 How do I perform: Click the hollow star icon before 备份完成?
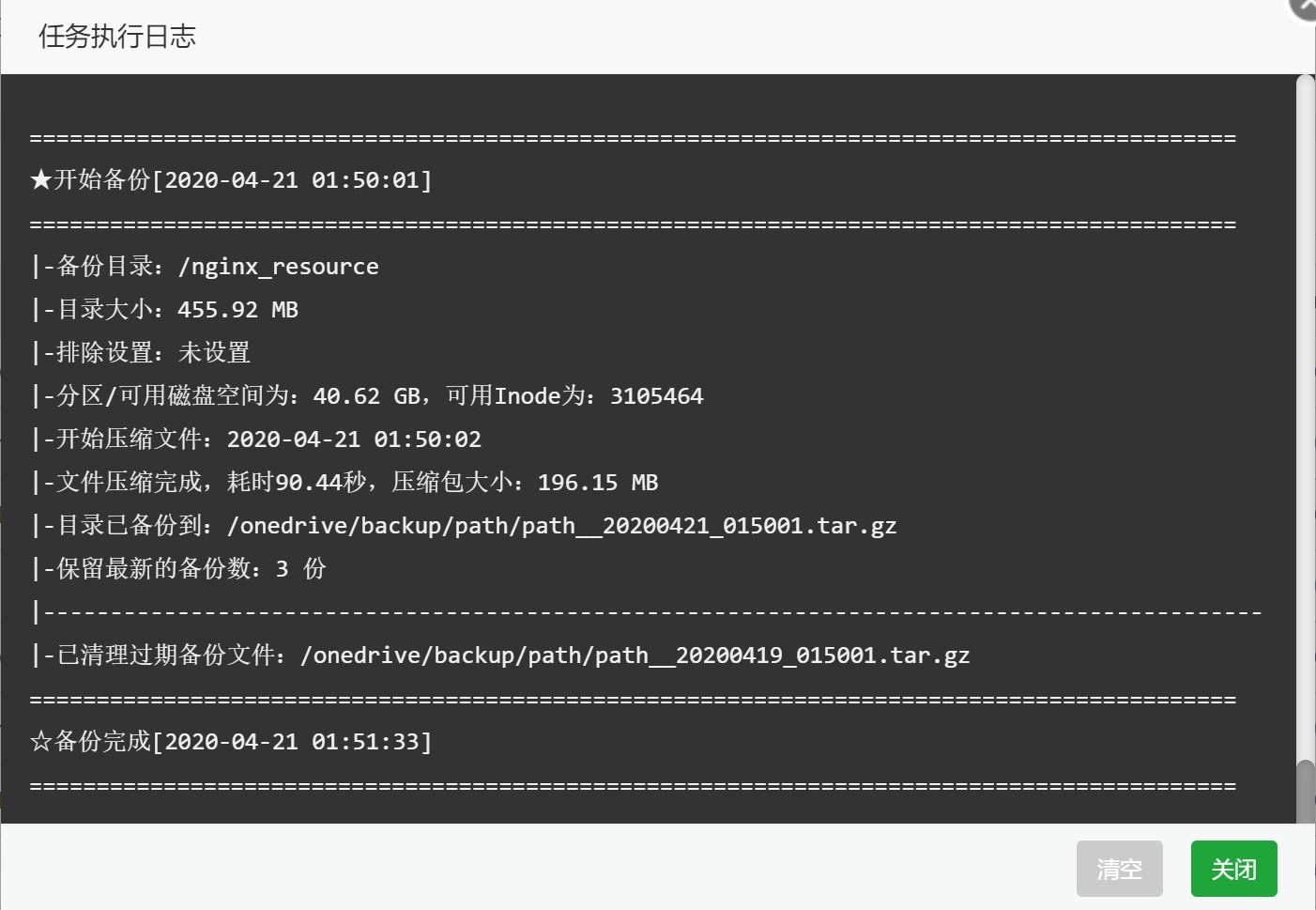click(40, 741)
